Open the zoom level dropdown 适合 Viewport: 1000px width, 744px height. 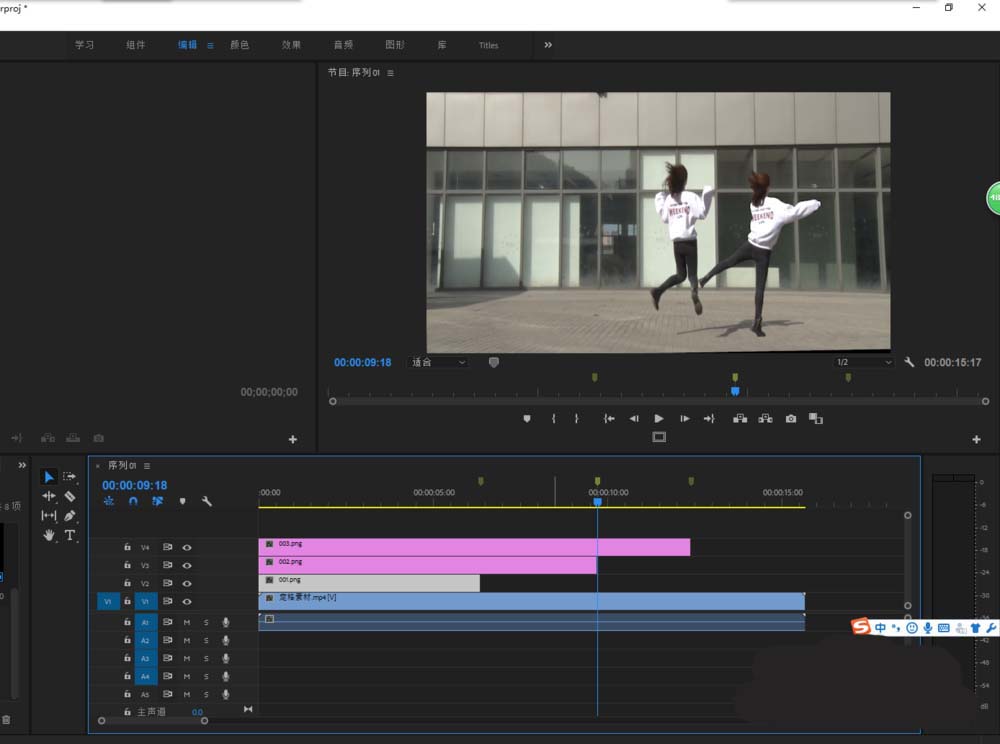(x=438, y=363)
